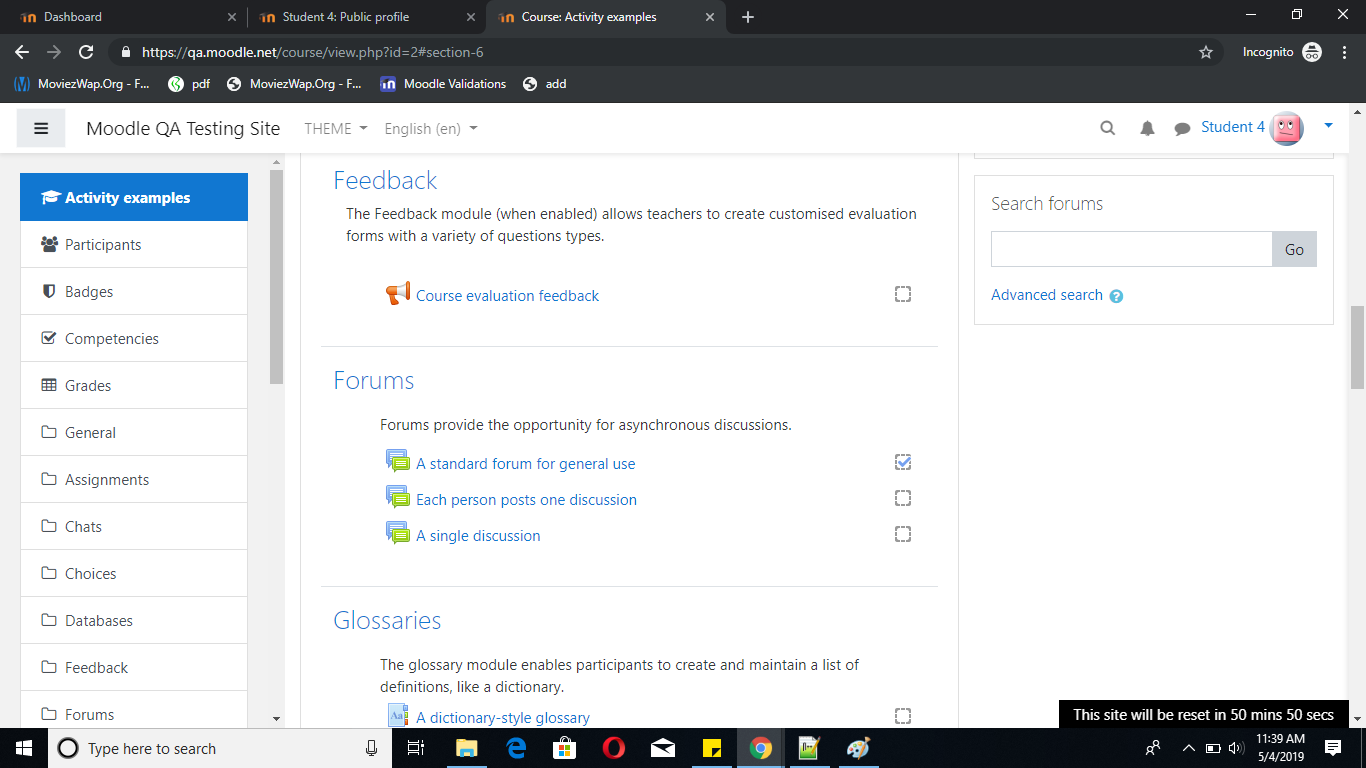Click the Participants people icon in sidebar
Viewport: 1366px width, 768px height.
(49, 244)
